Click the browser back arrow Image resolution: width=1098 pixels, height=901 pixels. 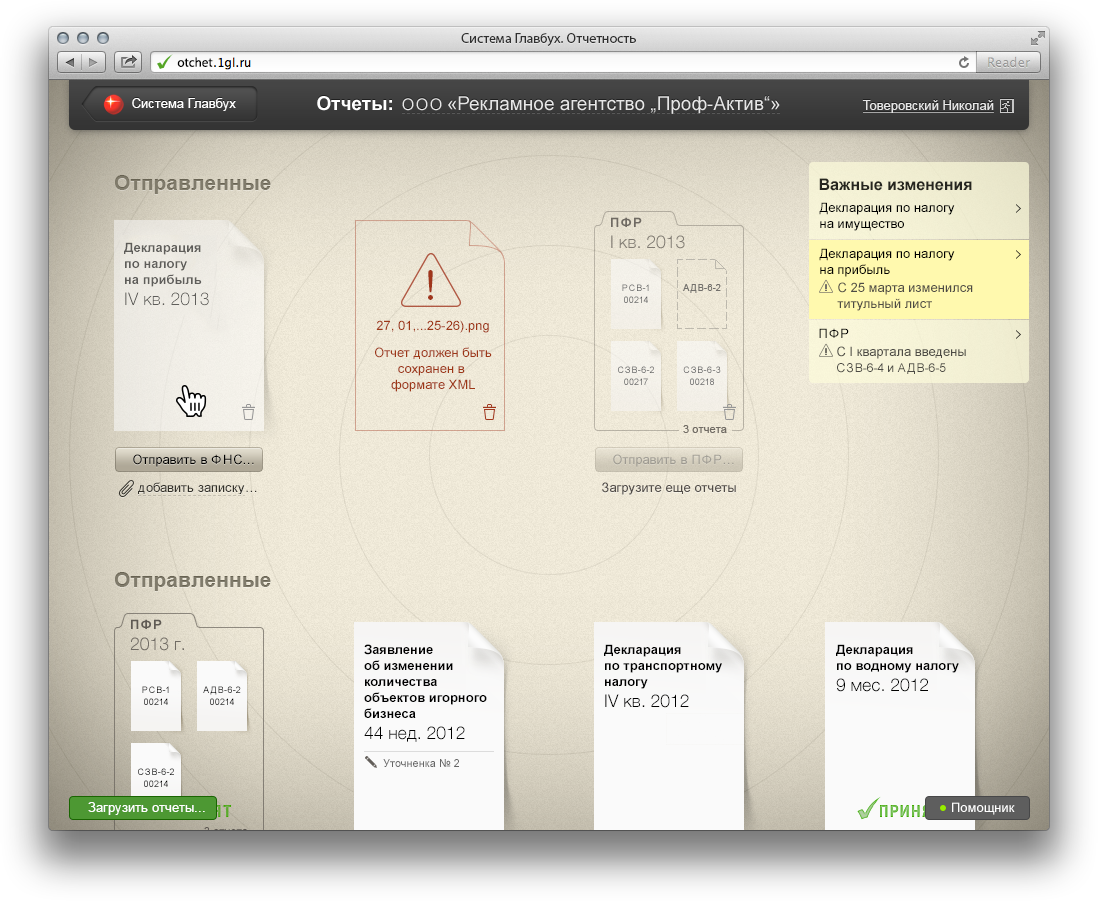point(70,62)
